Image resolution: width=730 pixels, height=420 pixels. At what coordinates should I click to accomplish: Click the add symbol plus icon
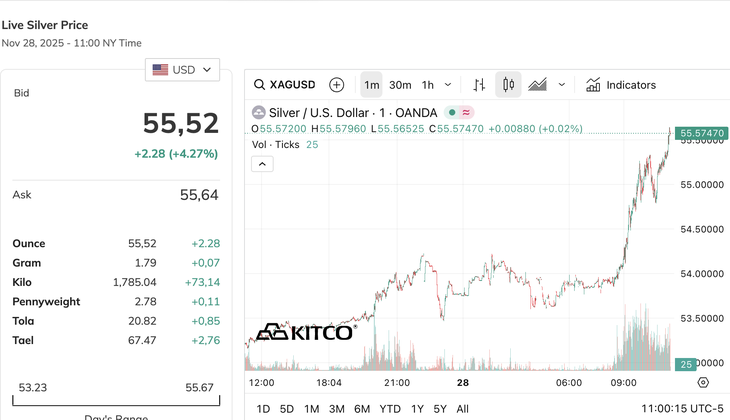(337, 85)
